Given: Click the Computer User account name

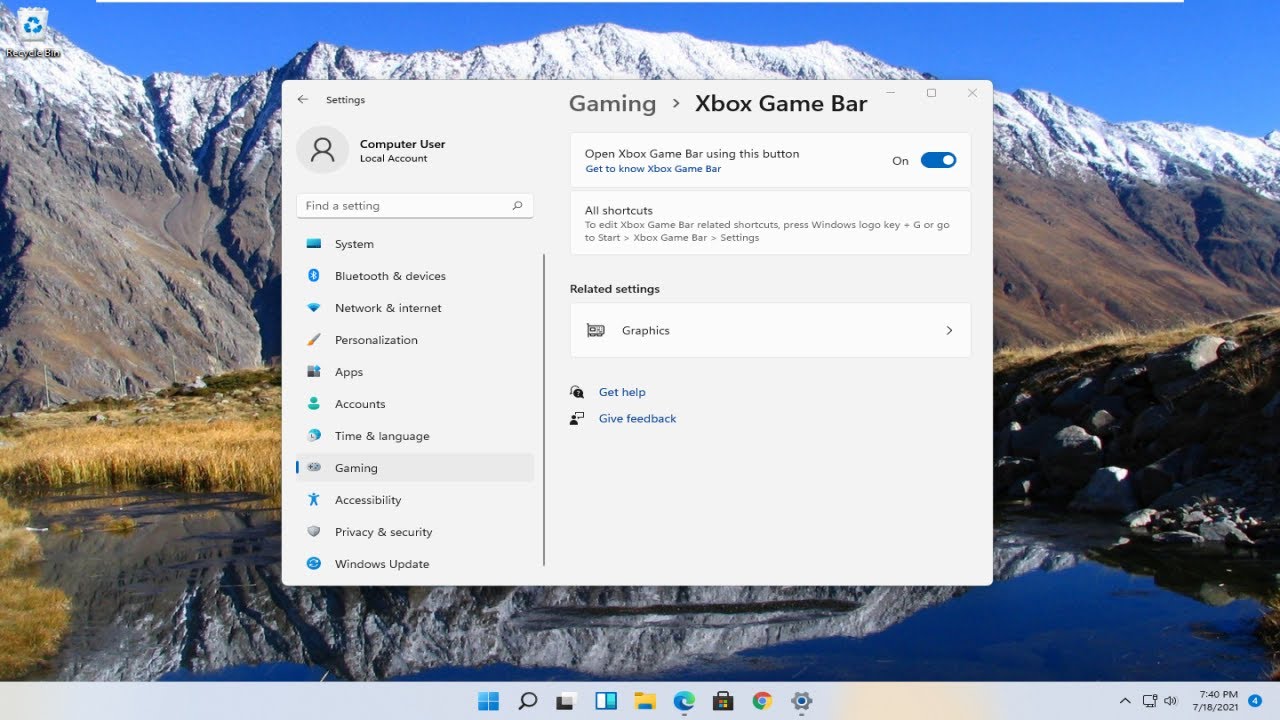Looking at the screenshot, I should (402, 144).
